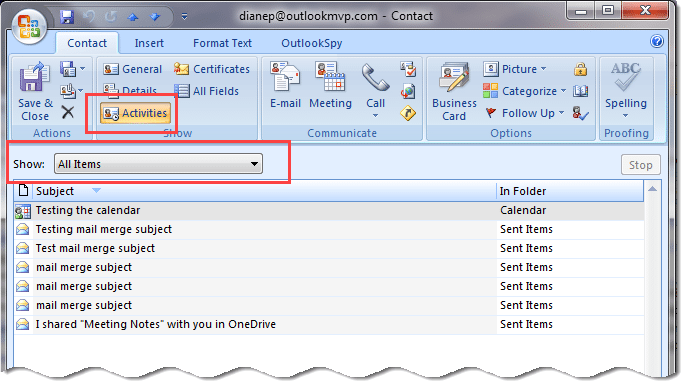Click the Save icon in quick access toolbar

pyautogui.click(x=67, y=17)
